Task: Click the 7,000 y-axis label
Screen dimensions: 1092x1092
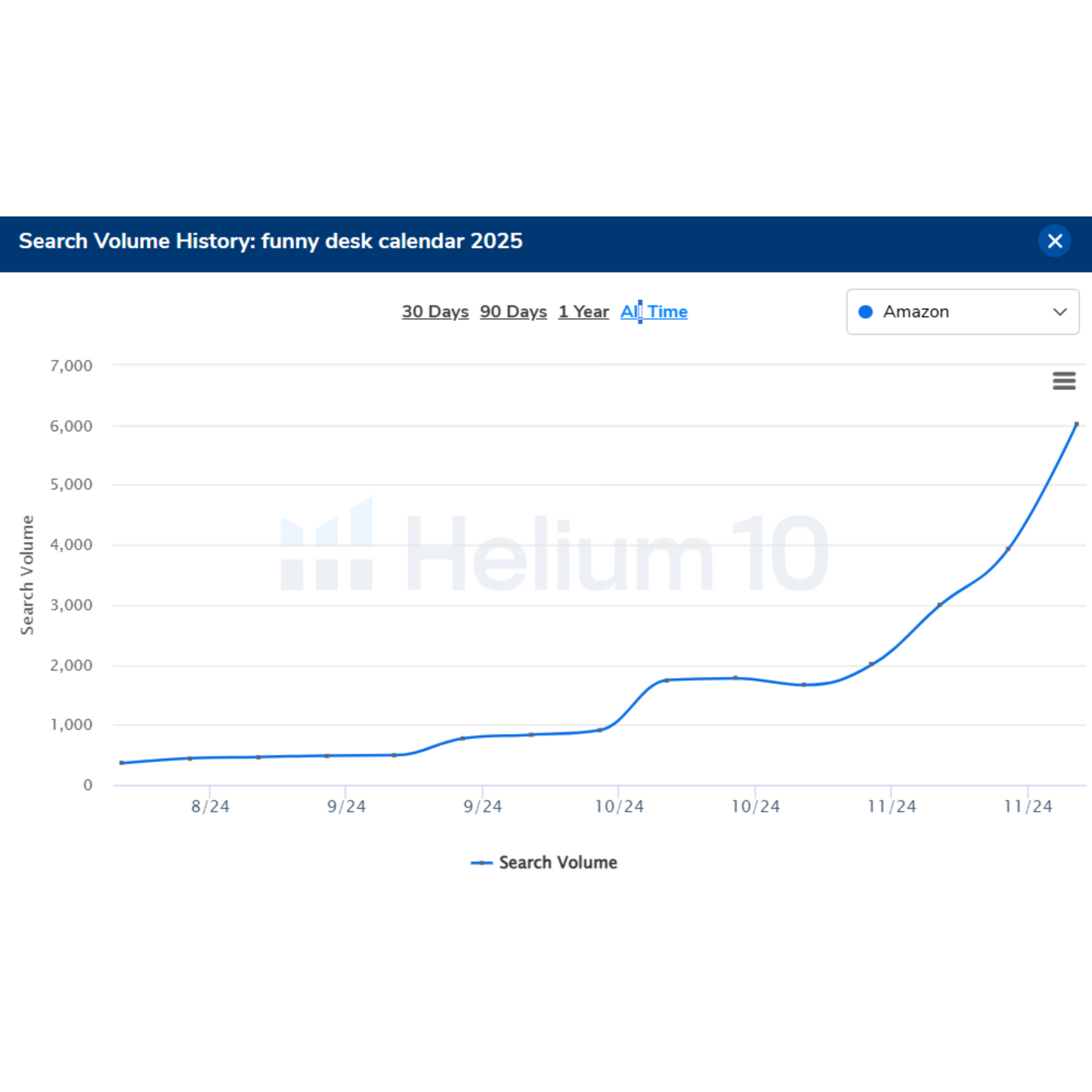Action: (71, 366)
